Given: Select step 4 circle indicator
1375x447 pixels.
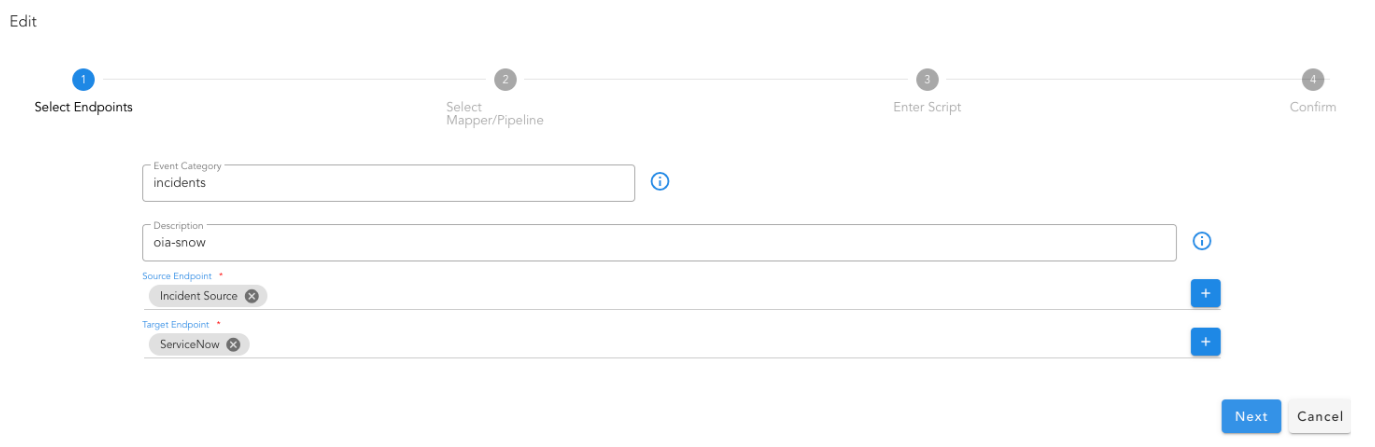Looking at the screenshot, I should 1312,80.
